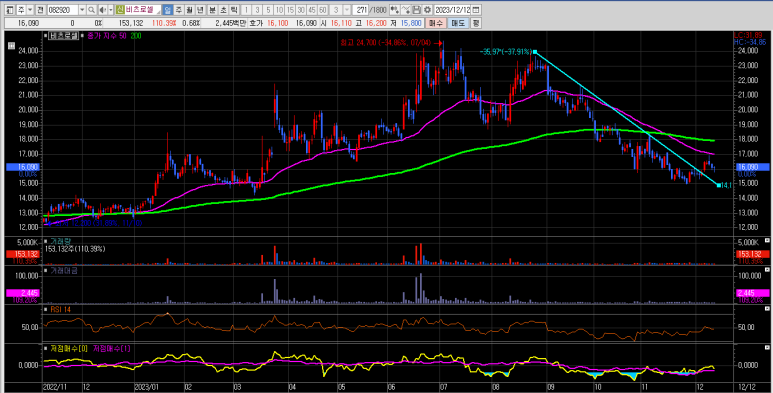This screenshot has width=773, height=393.
Task: Choose the 15 interval button
Action: pyautogui.click(x=290, y=10)
